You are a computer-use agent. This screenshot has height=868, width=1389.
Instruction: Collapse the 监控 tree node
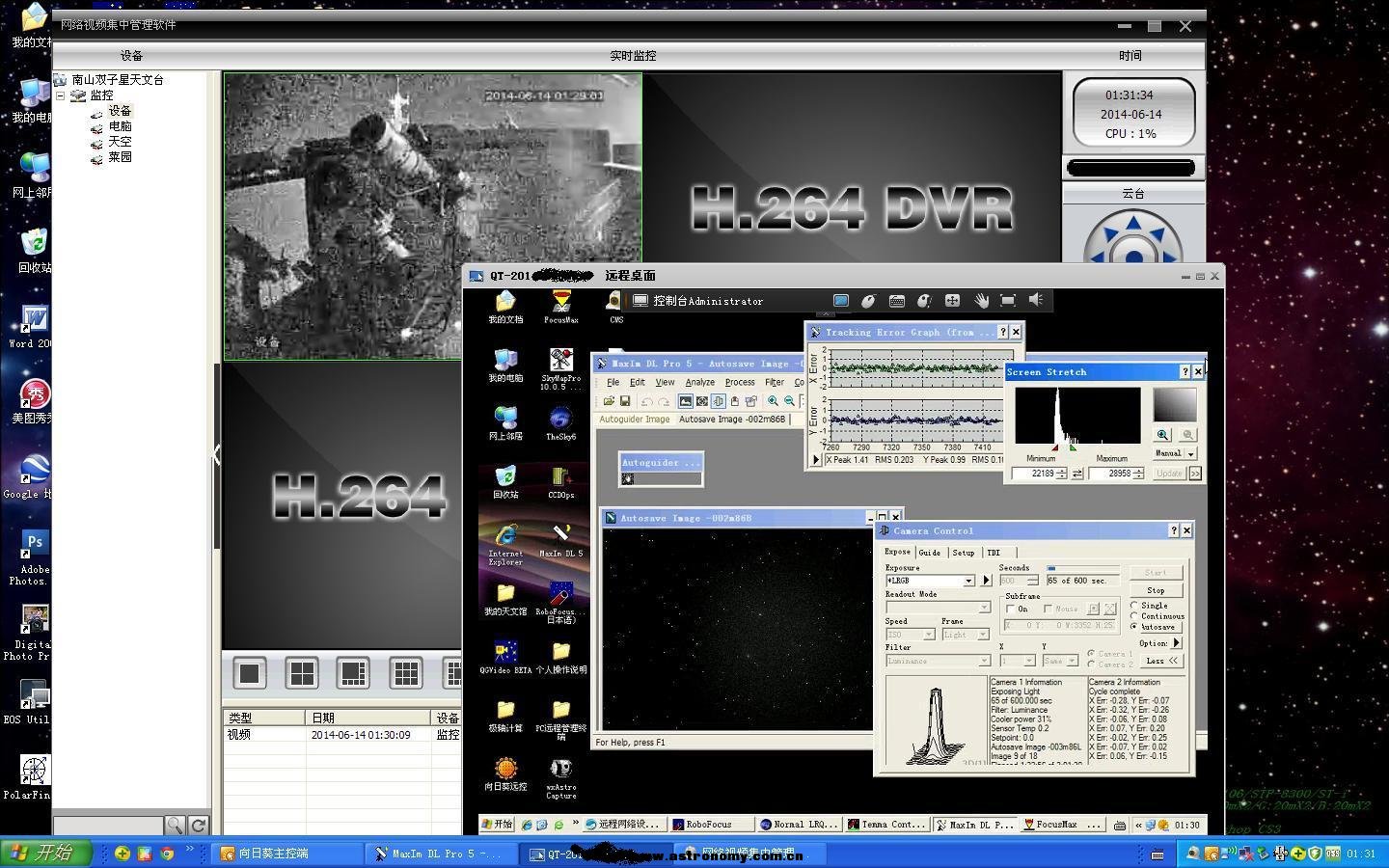60,95
